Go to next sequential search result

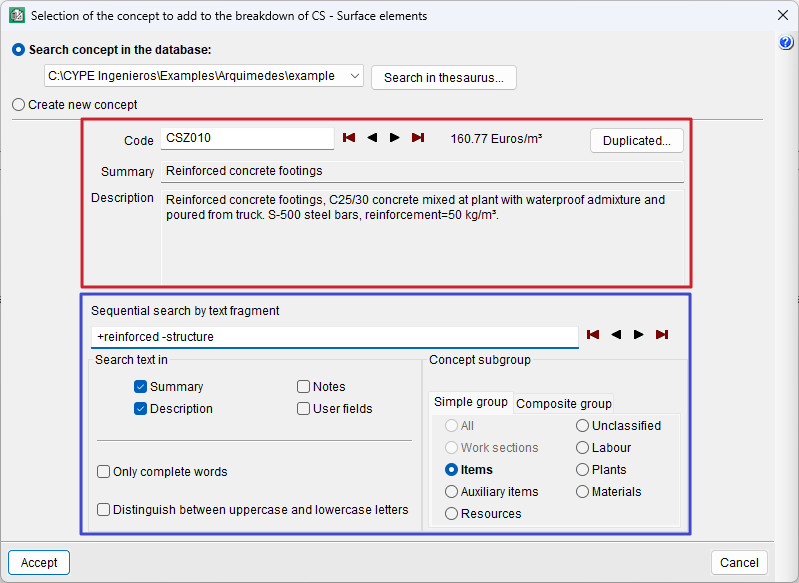tap(639, 335)
